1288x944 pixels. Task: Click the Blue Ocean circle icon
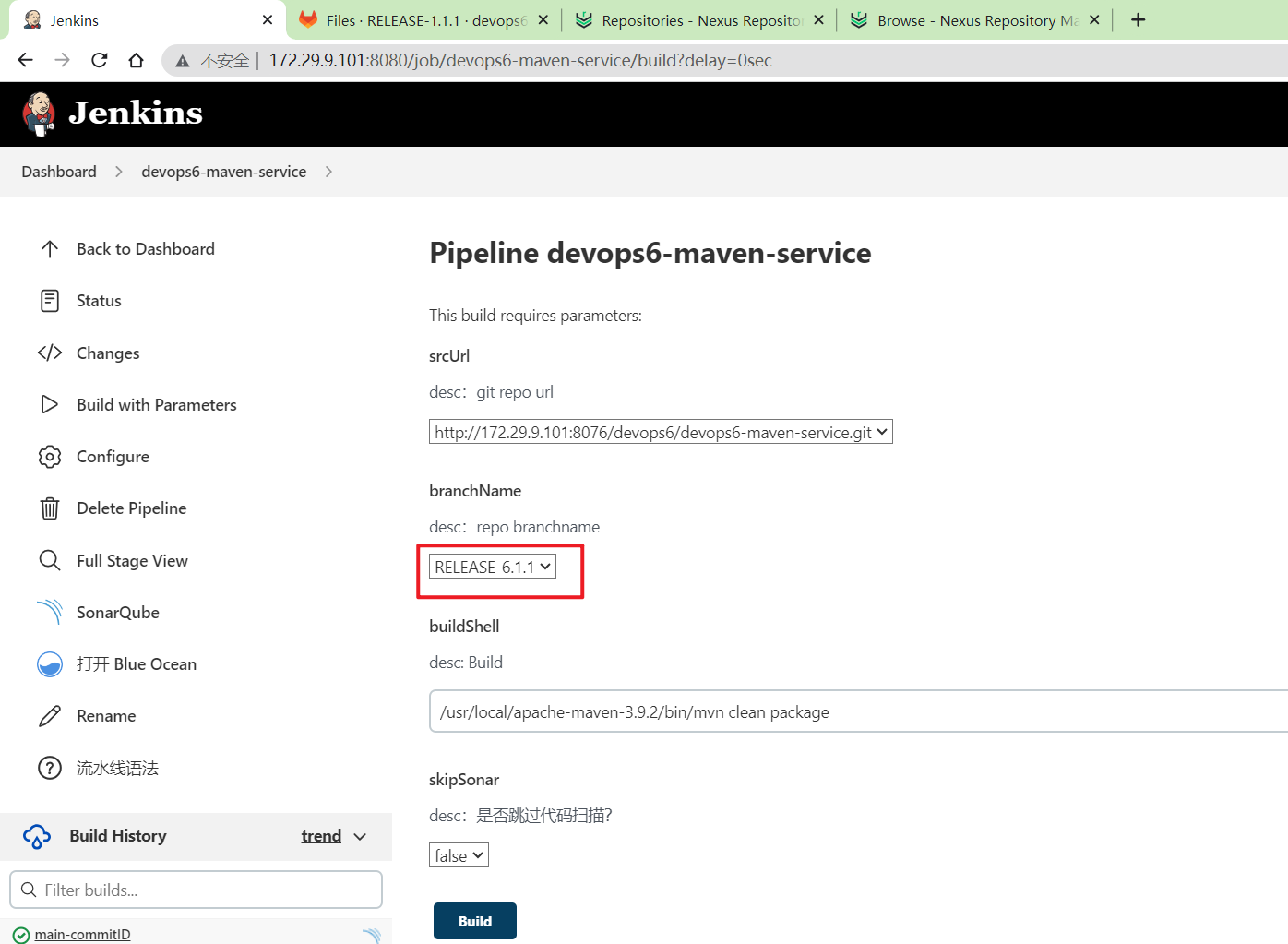point(50,664)
